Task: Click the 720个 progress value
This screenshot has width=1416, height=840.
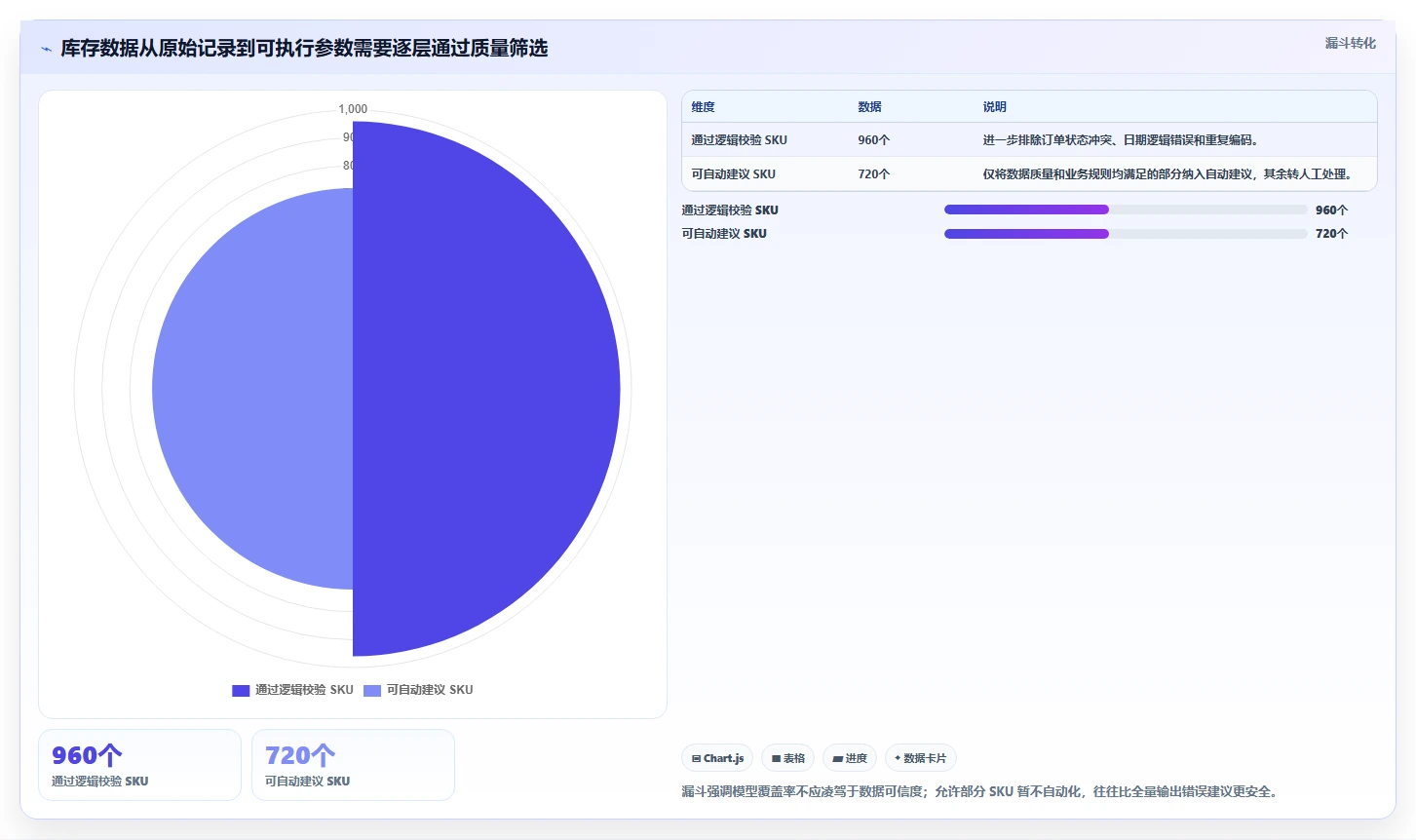Action: pyautogui.click(x=1331, y=234)
